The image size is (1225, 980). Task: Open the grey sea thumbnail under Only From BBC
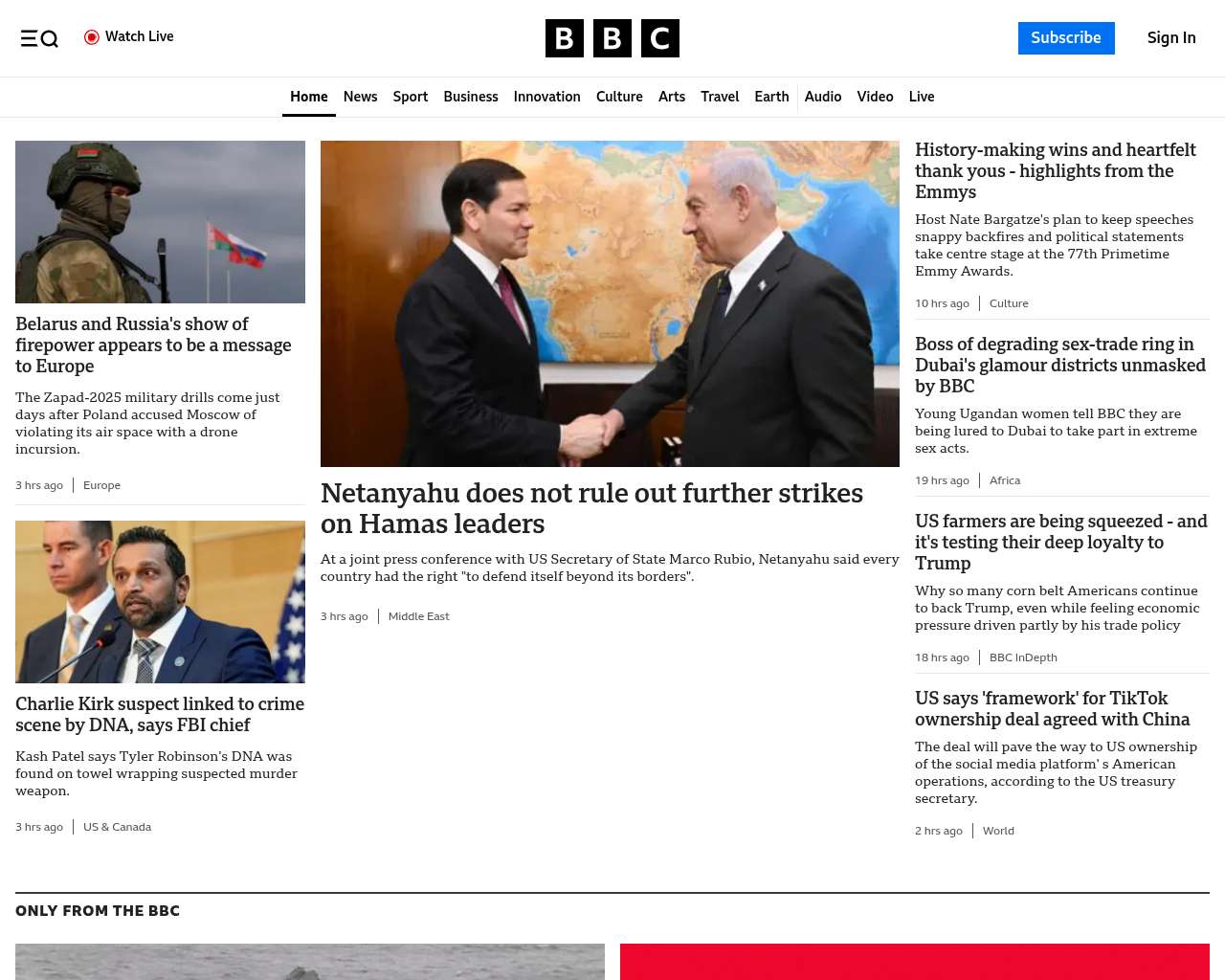coord(310,962)
